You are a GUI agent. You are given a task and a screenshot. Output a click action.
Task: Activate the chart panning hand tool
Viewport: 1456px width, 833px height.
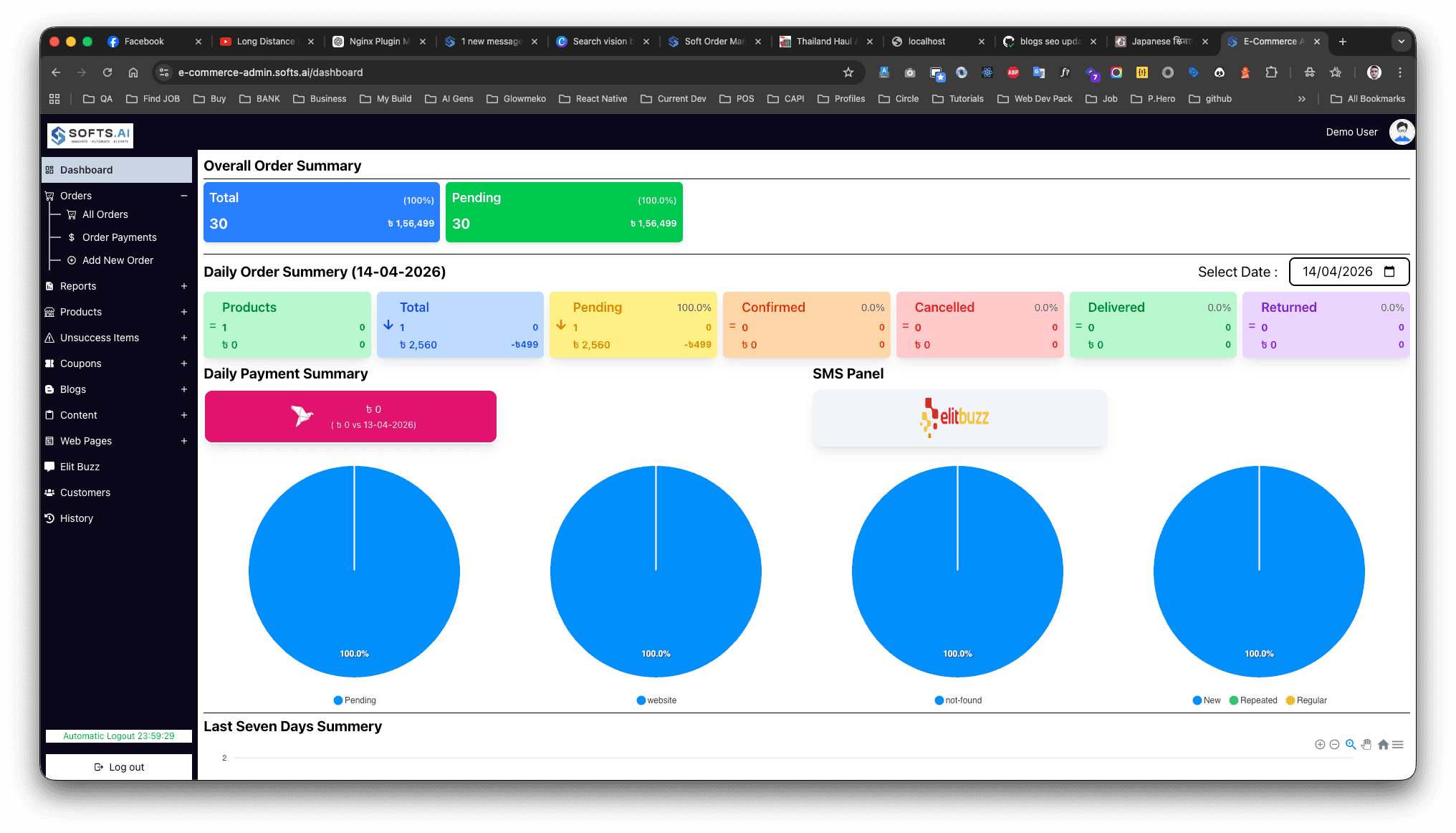point(1366,744)
